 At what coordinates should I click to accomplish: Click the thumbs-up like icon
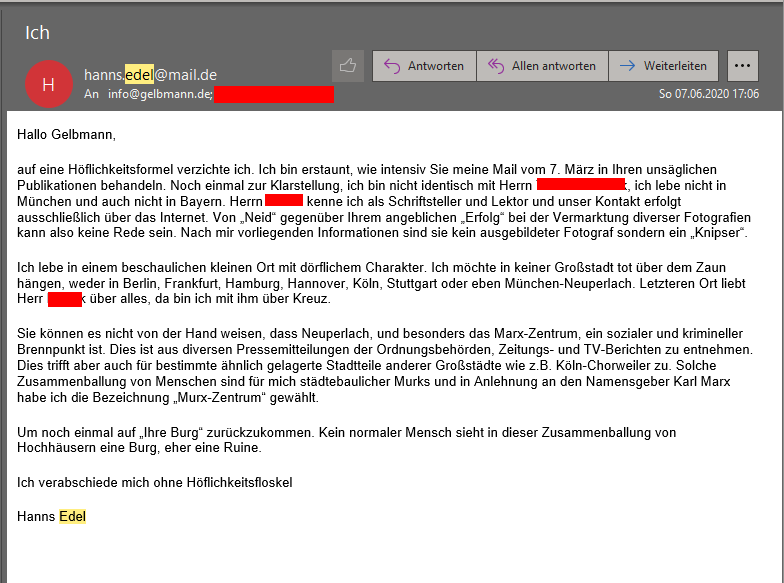[x=348, y=66]
